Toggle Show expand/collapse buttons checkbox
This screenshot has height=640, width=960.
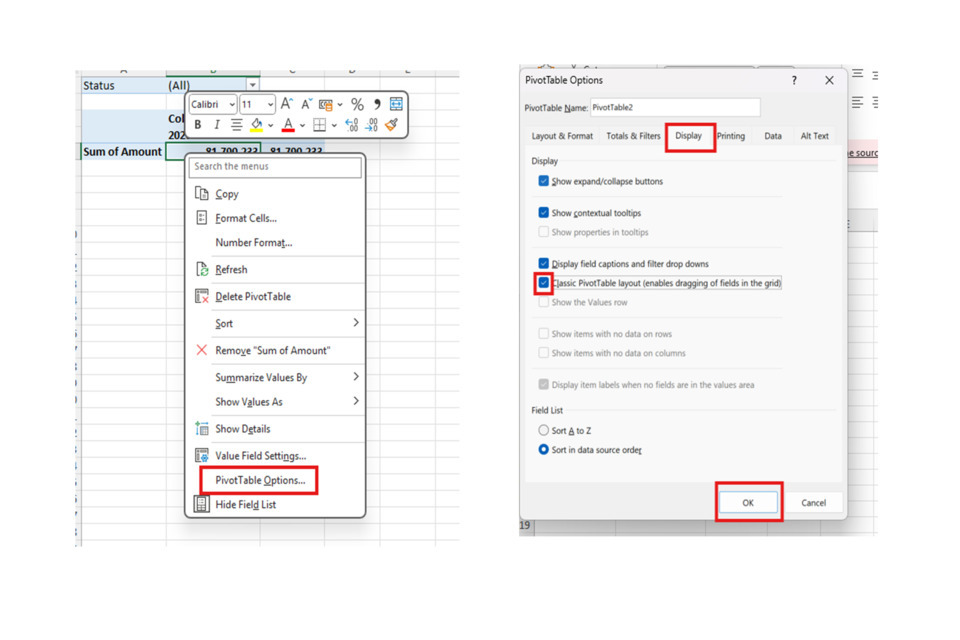coord(544,181)
